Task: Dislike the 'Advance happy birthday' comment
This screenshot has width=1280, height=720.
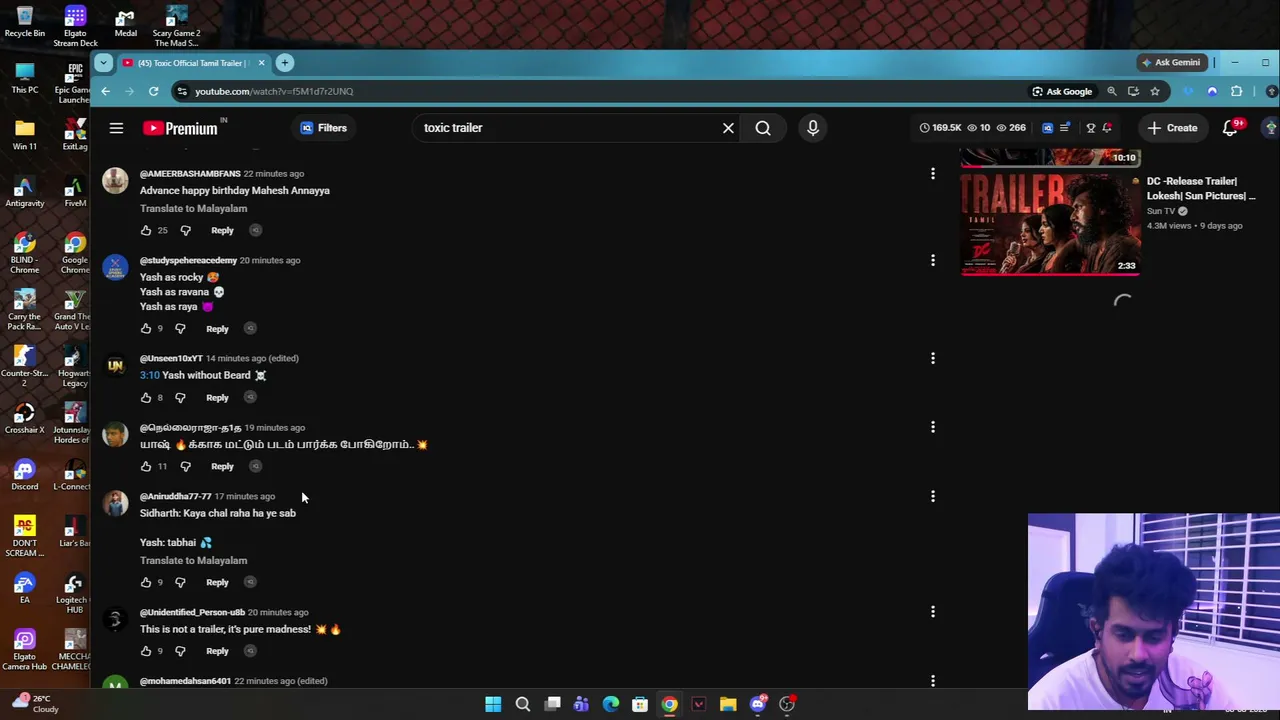Action: pos(185,230)
